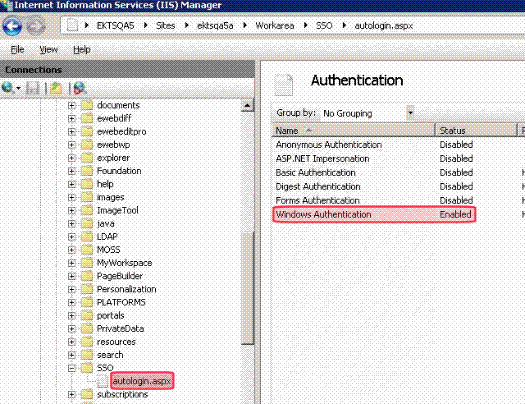Select the search tree item
The width and height of the screenshot is (525, 404).
[x=110, y=355]
